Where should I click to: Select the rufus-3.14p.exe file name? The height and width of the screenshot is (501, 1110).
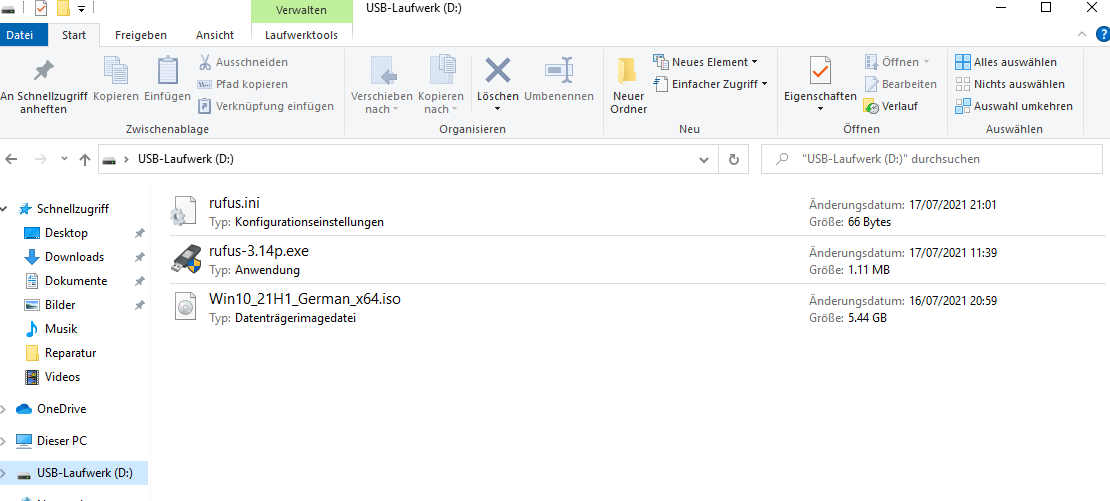click(258, 251)
